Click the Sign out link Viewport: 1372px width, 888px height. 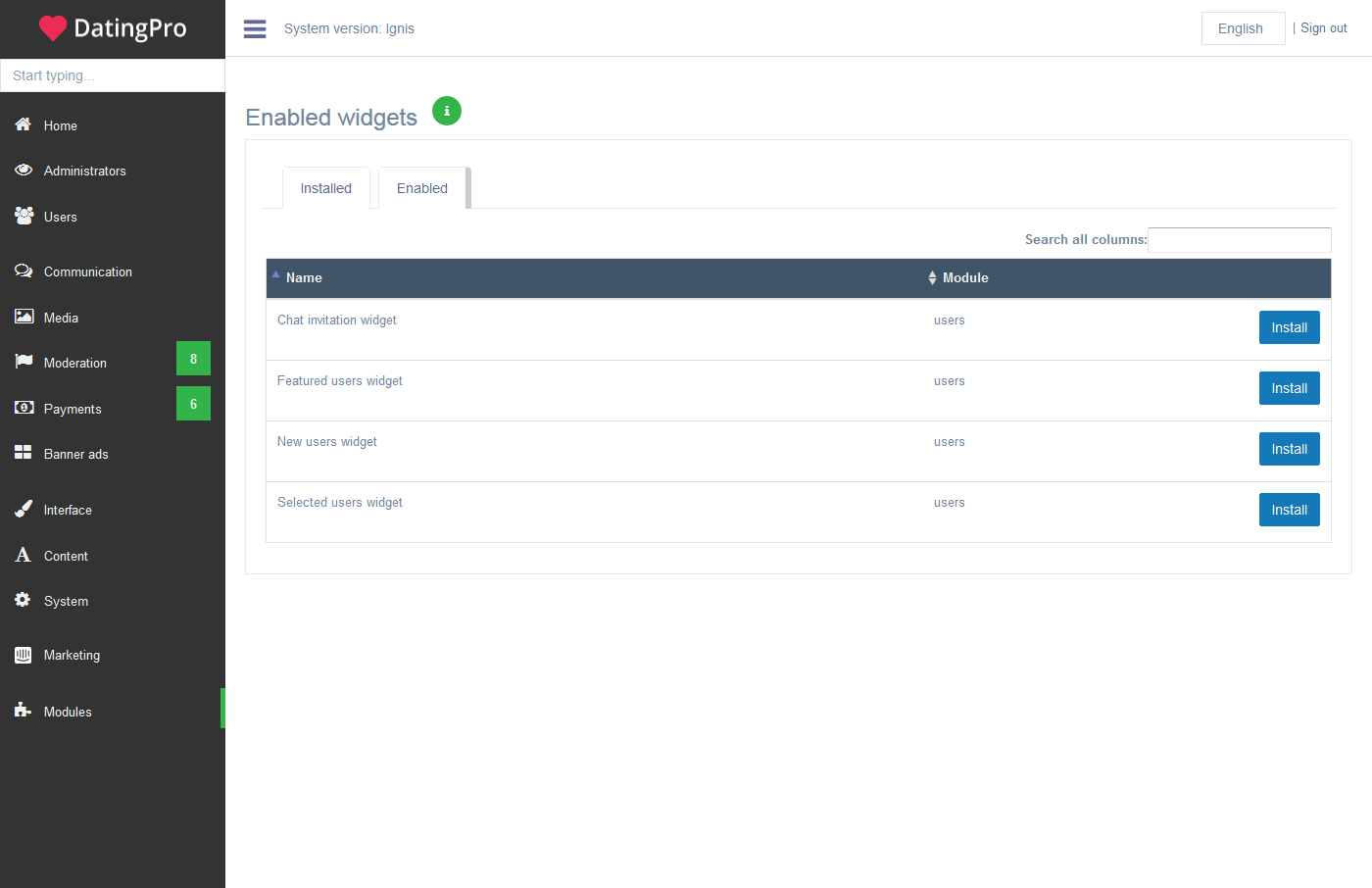pos(1323,28)
